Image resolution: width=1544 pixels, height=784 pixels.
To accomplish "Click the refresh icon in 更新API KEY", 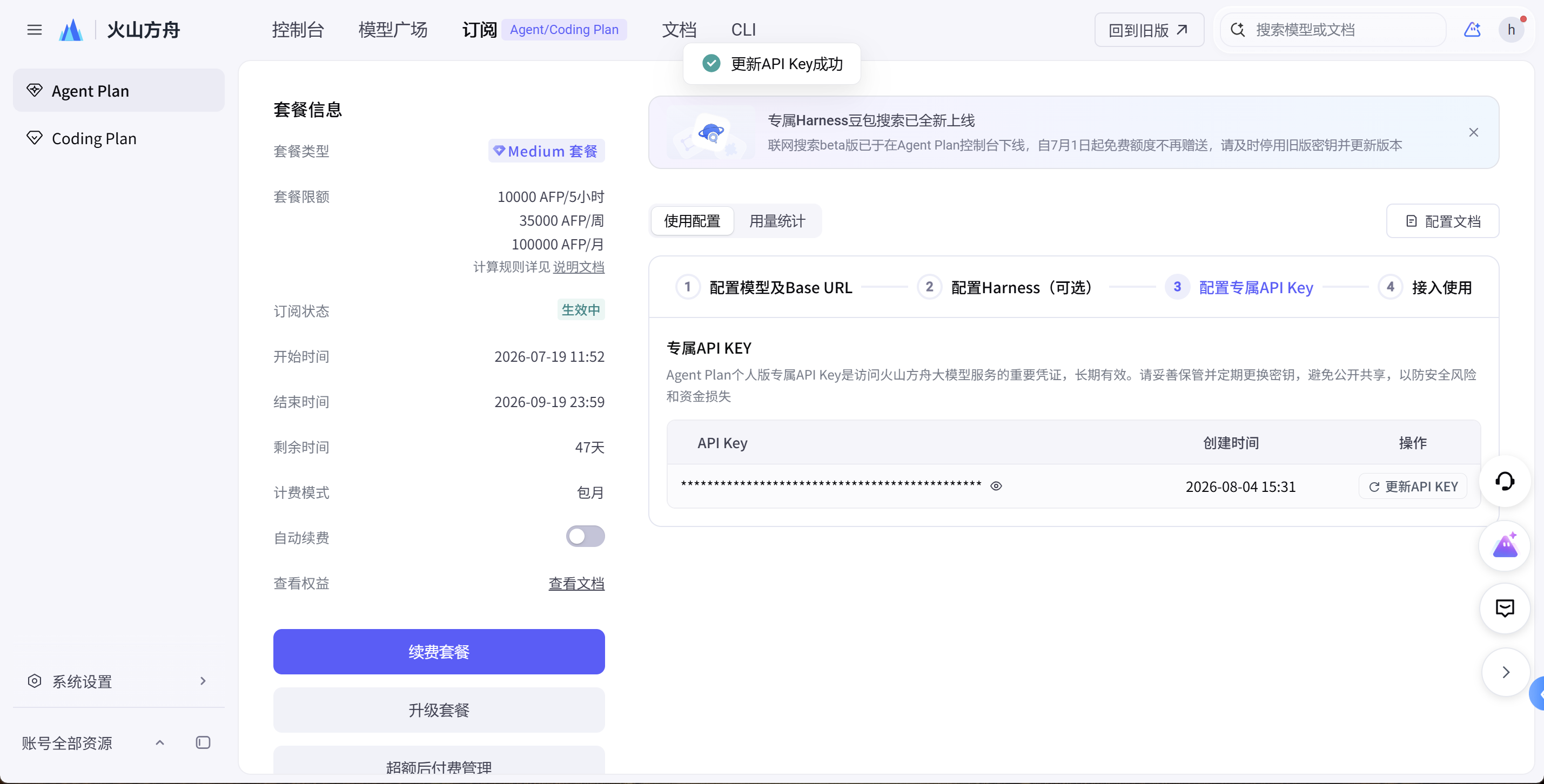I will click(x=1374, y=487).
